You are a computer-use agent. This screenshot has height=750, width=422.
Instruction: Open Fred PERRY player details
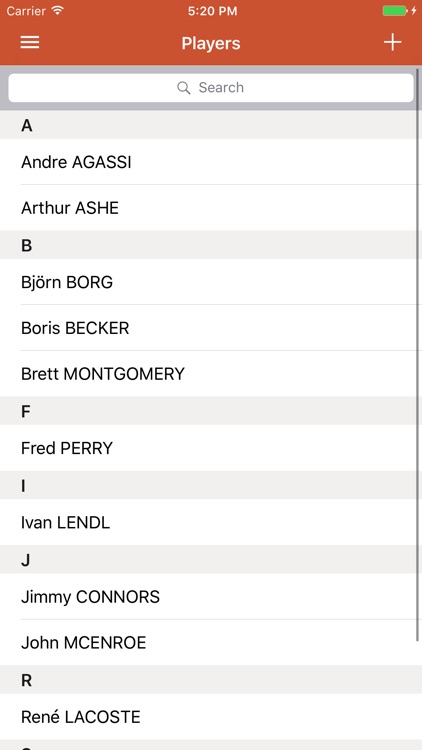click(x=211, y=448)
